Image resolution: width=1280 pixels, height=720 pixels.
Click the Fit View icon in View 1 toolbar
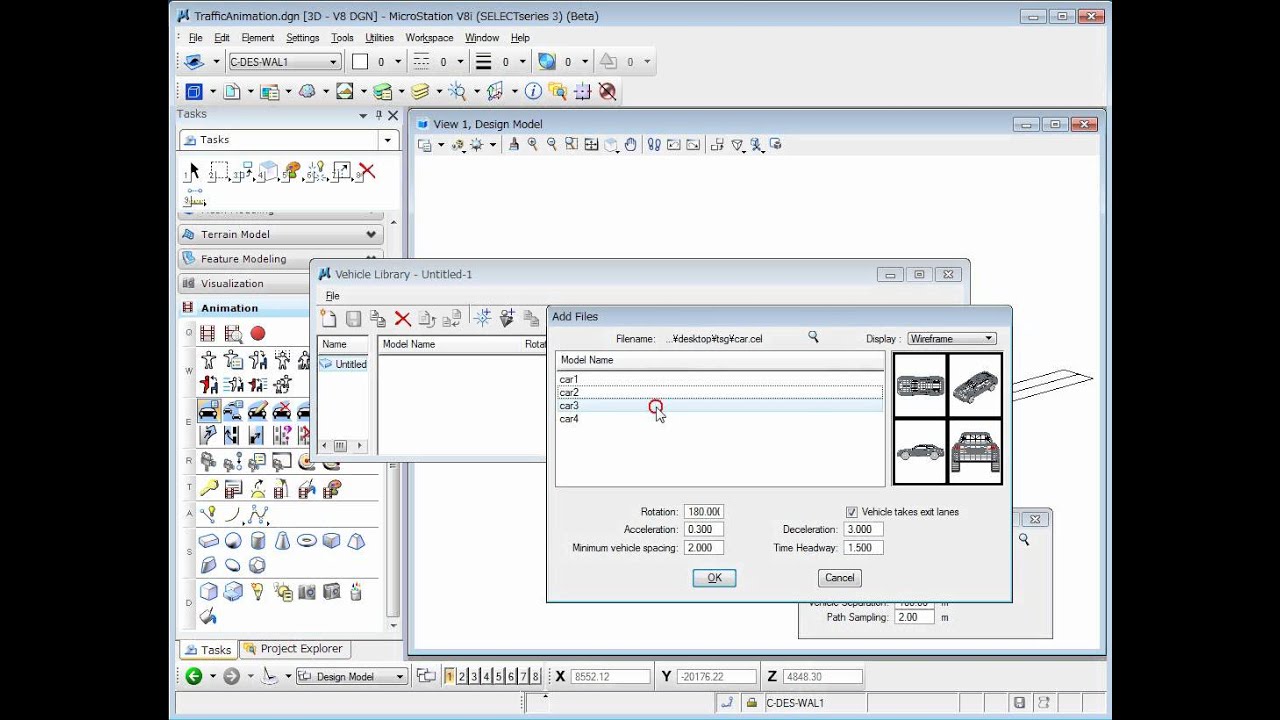pos(591,145)
